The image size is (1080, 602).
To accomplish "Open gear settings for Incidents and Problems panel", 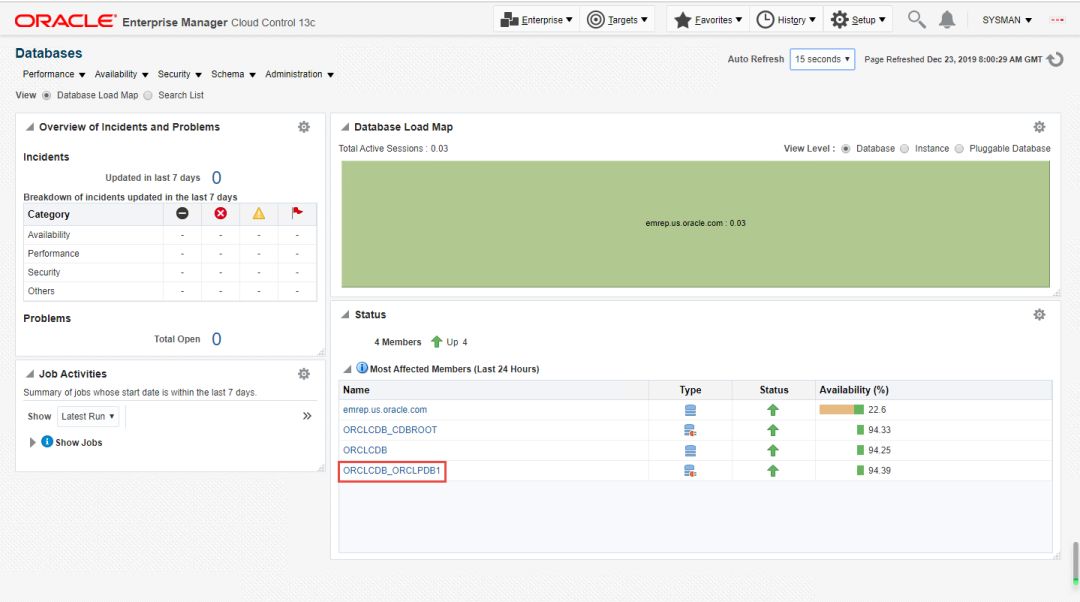I will tap(304, 127).
